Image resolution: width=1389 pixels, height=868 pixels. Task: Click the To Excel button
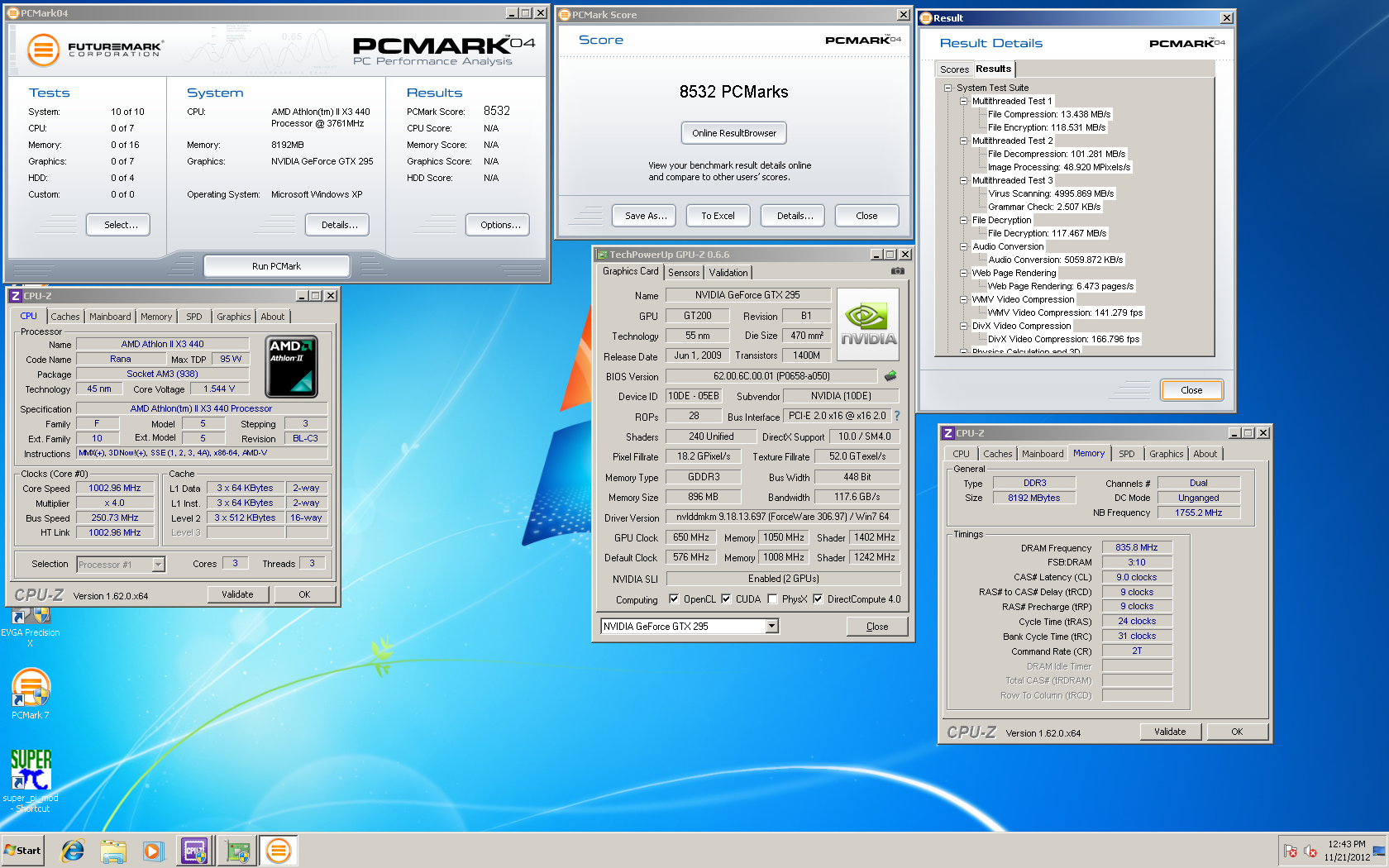tap(718, 216)
